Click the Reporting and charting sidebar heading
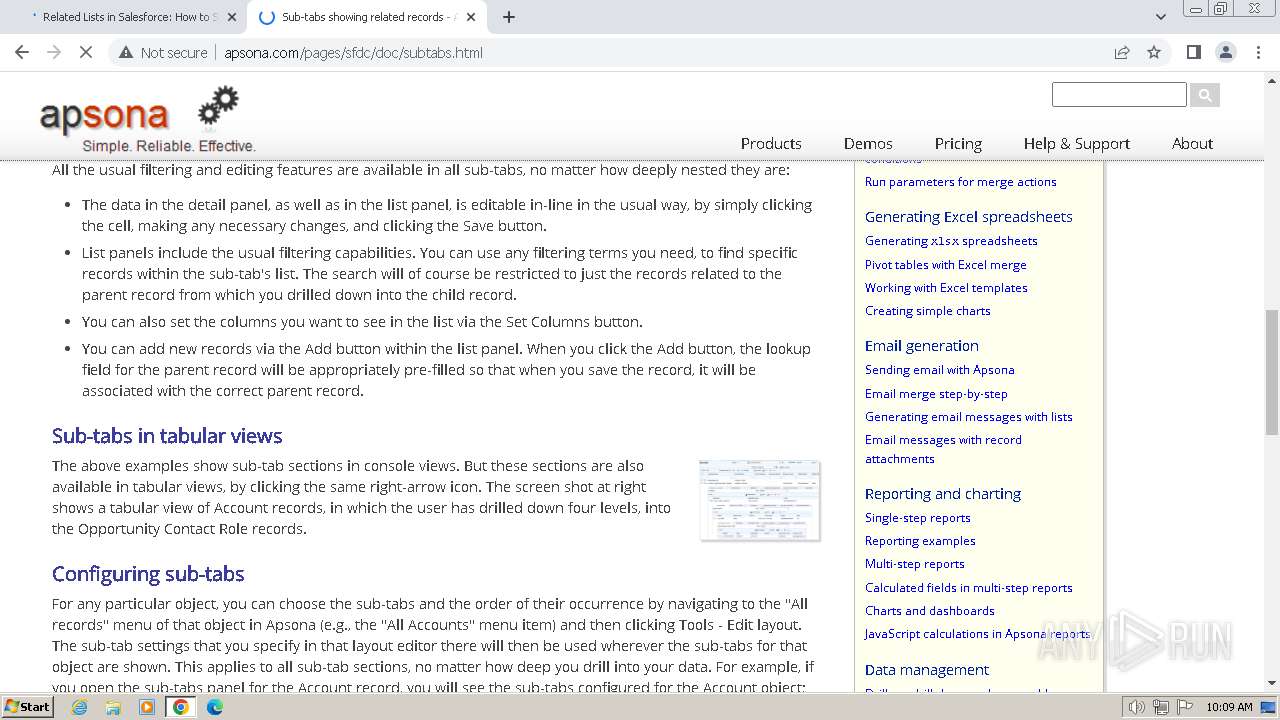 click(x=942, y=494)
